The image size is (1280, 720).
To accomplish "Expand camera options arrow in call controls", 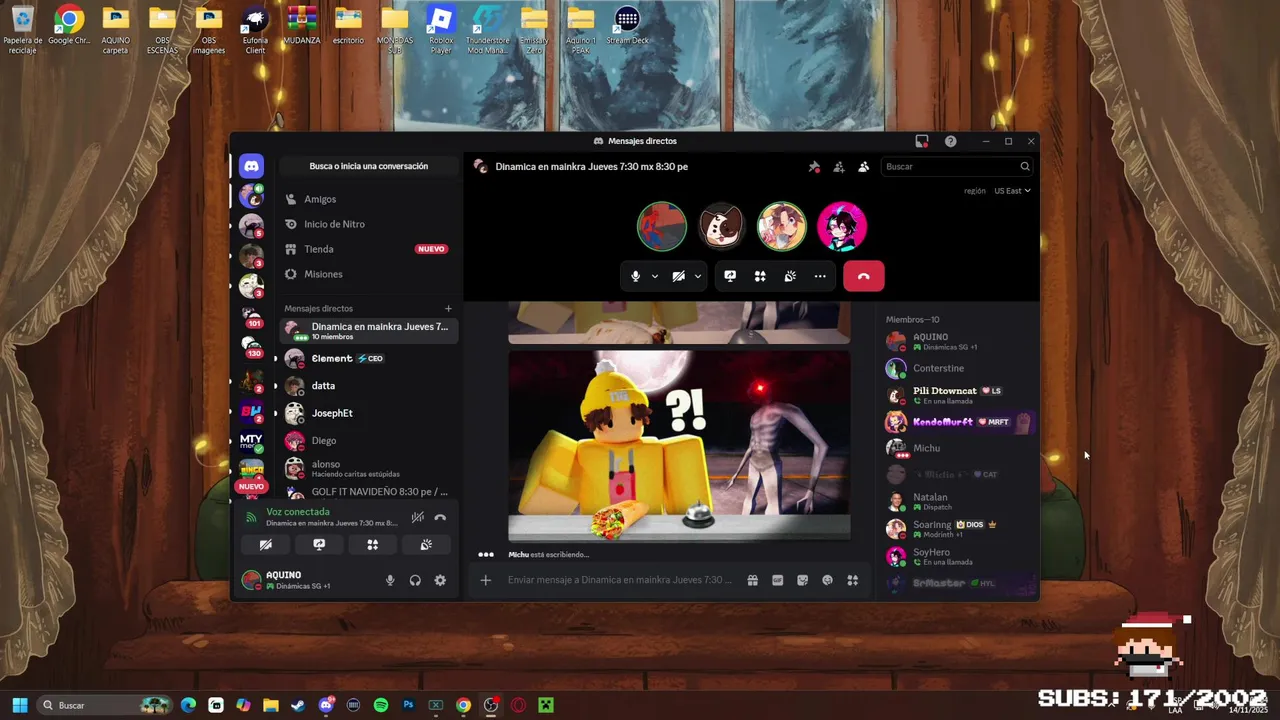I will click(698, 276).
